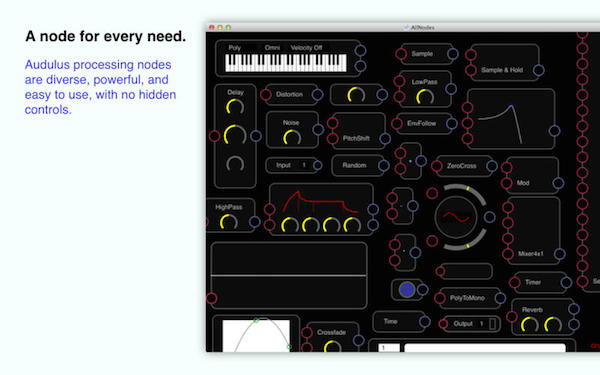The image size is (600, 375).
Task: Click the gray knob in Delay node
Action: (x=235, y=164)
